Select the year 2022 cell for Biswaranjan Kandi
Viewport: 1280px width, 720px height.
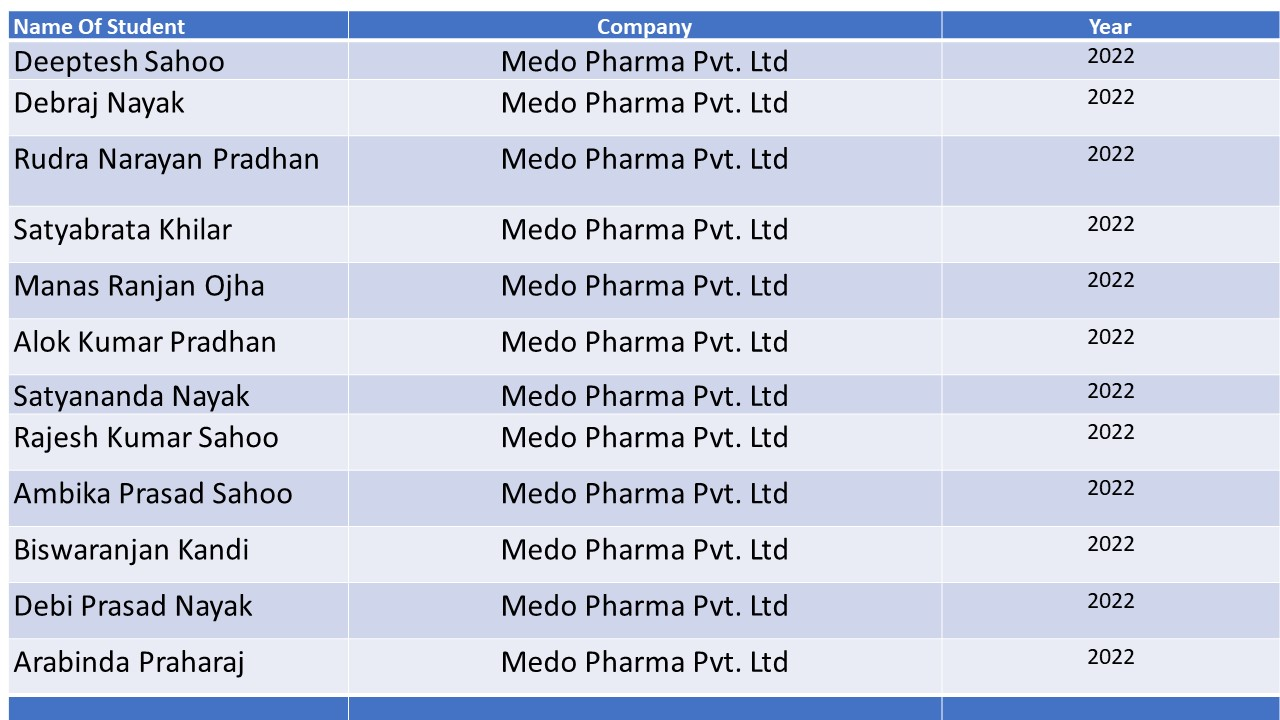coord(1110,554)
